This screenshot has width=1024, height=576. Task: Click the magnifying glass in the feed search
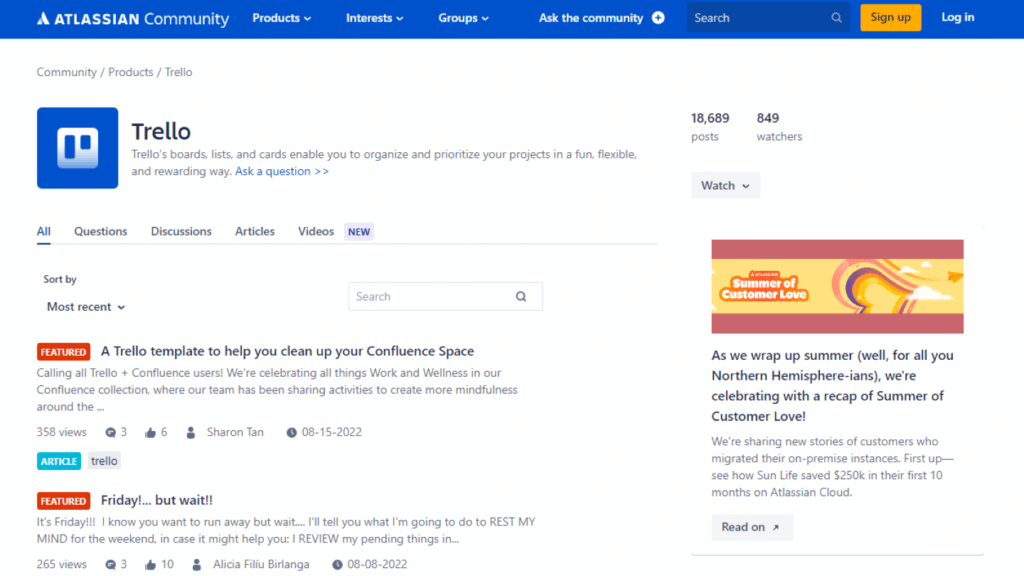[x=521, y=296]
